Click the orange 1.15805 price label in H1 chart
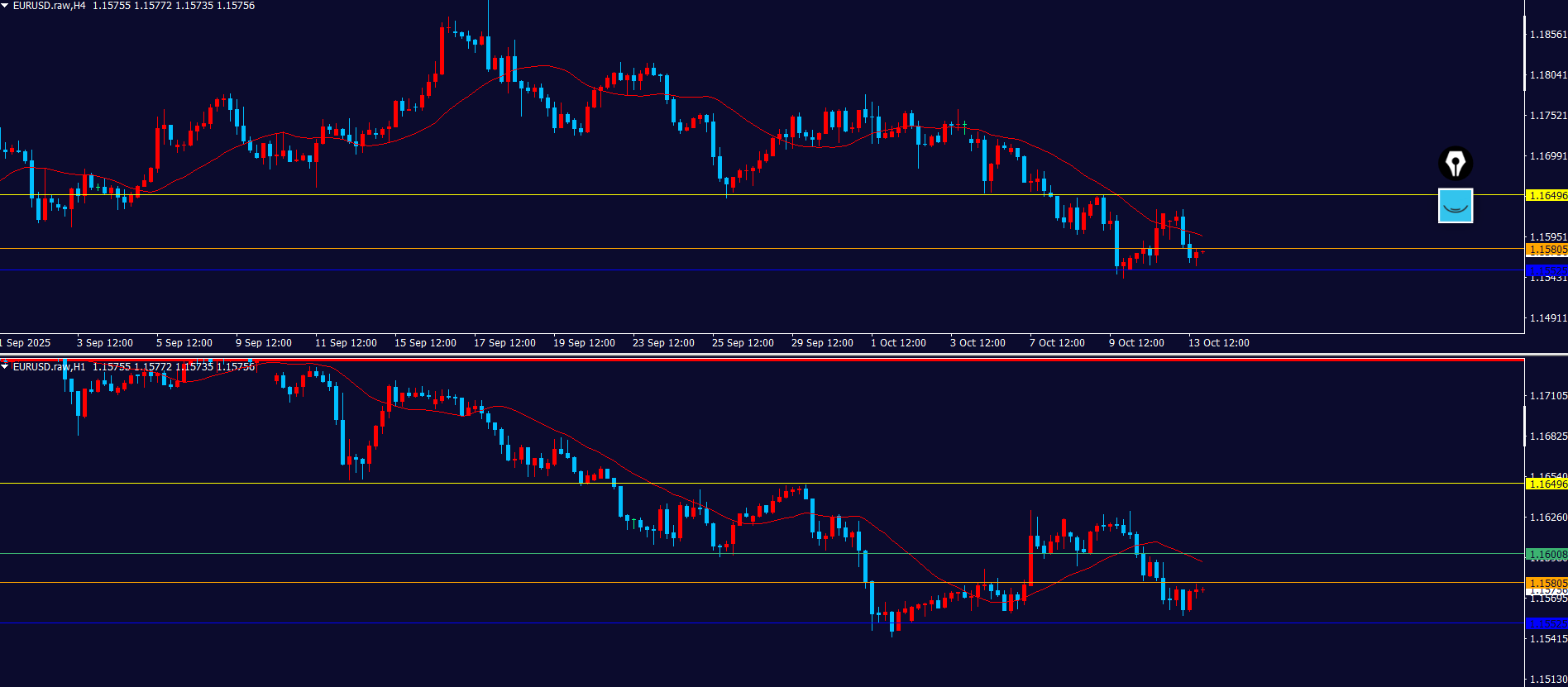Screen dimensions: 1568x687 tap(1546, 583)
